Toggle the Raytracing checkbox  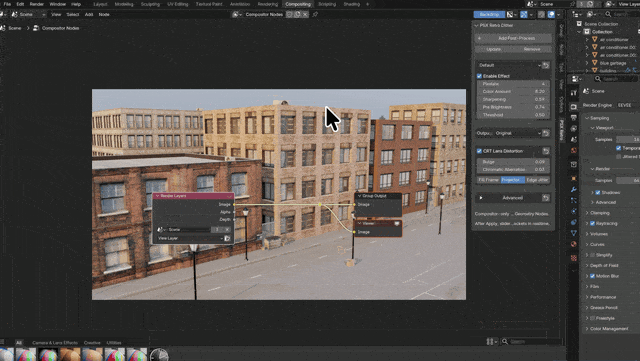coord(592,223)
